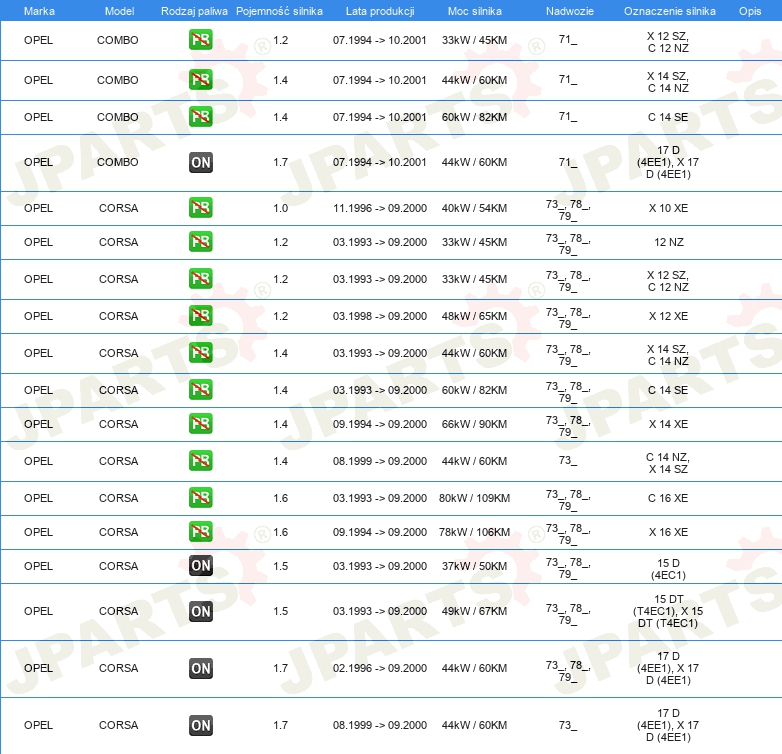Click the Nadwozie column header
Image resolution: width=782 pixels, height=754 pixels.
(570, 11)
